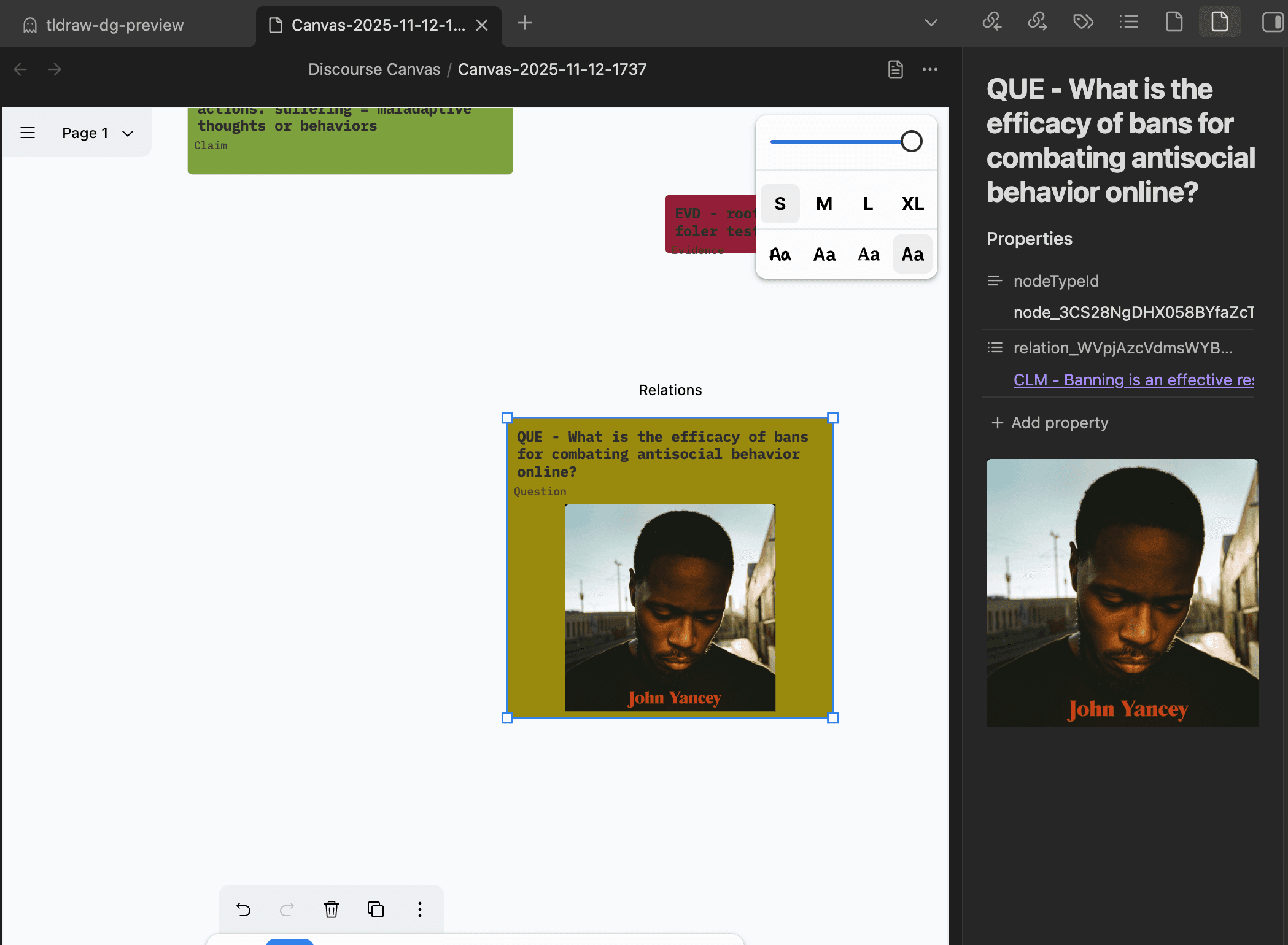Open the horizontal three-dot options menu

click(930, 69)
